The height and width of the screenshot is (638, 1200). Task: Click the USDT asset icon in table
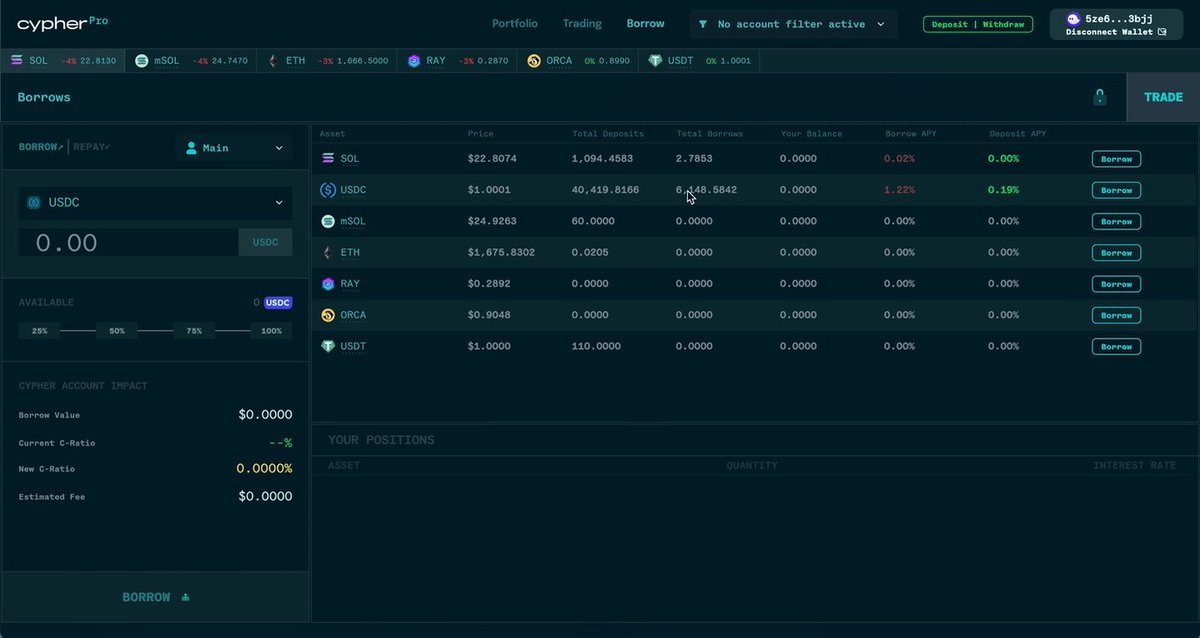pos(328,347)
